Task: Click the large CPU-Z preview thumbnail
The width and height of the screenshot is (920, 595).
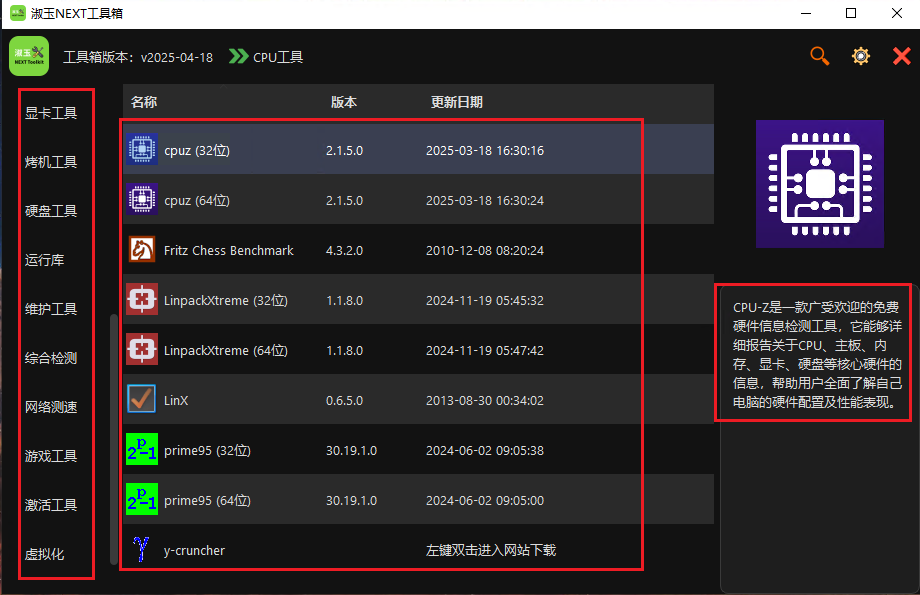Action: tap(819, 183)
